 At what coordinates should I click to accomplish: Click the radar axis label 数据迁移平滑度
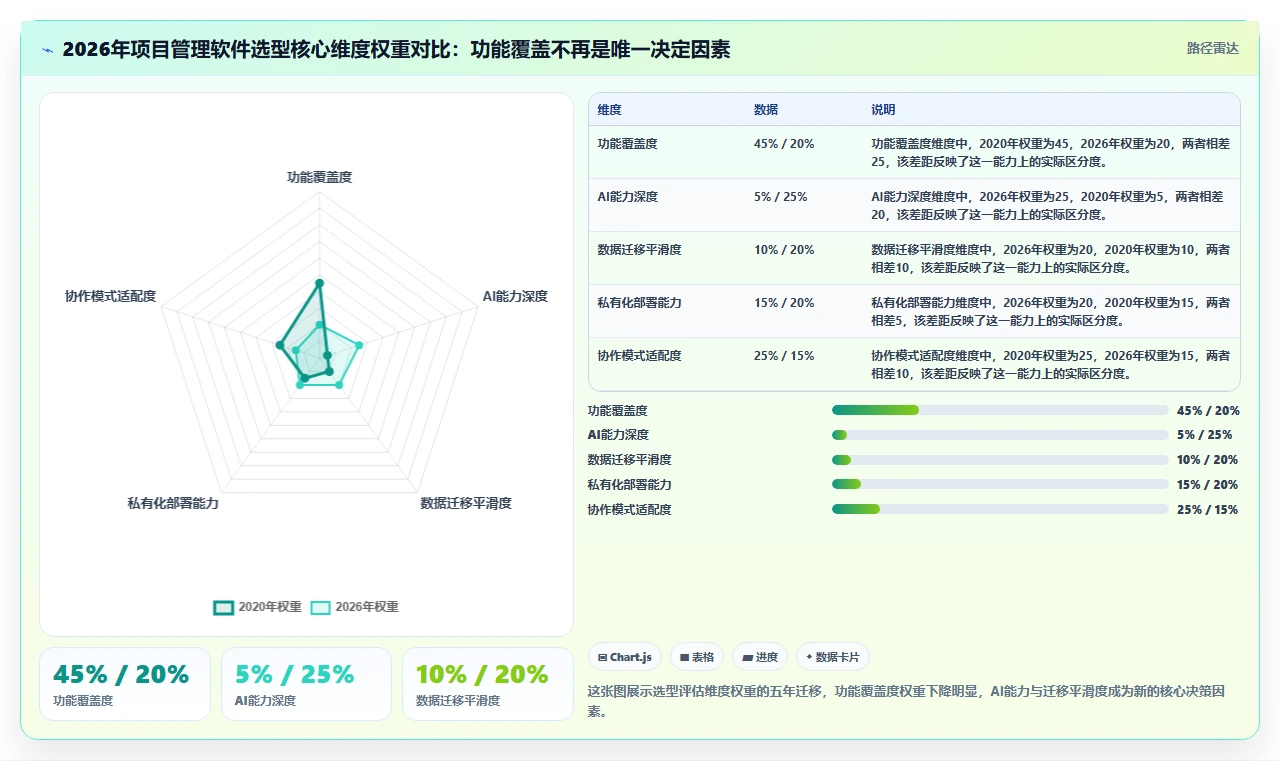[x=466, y=503]
